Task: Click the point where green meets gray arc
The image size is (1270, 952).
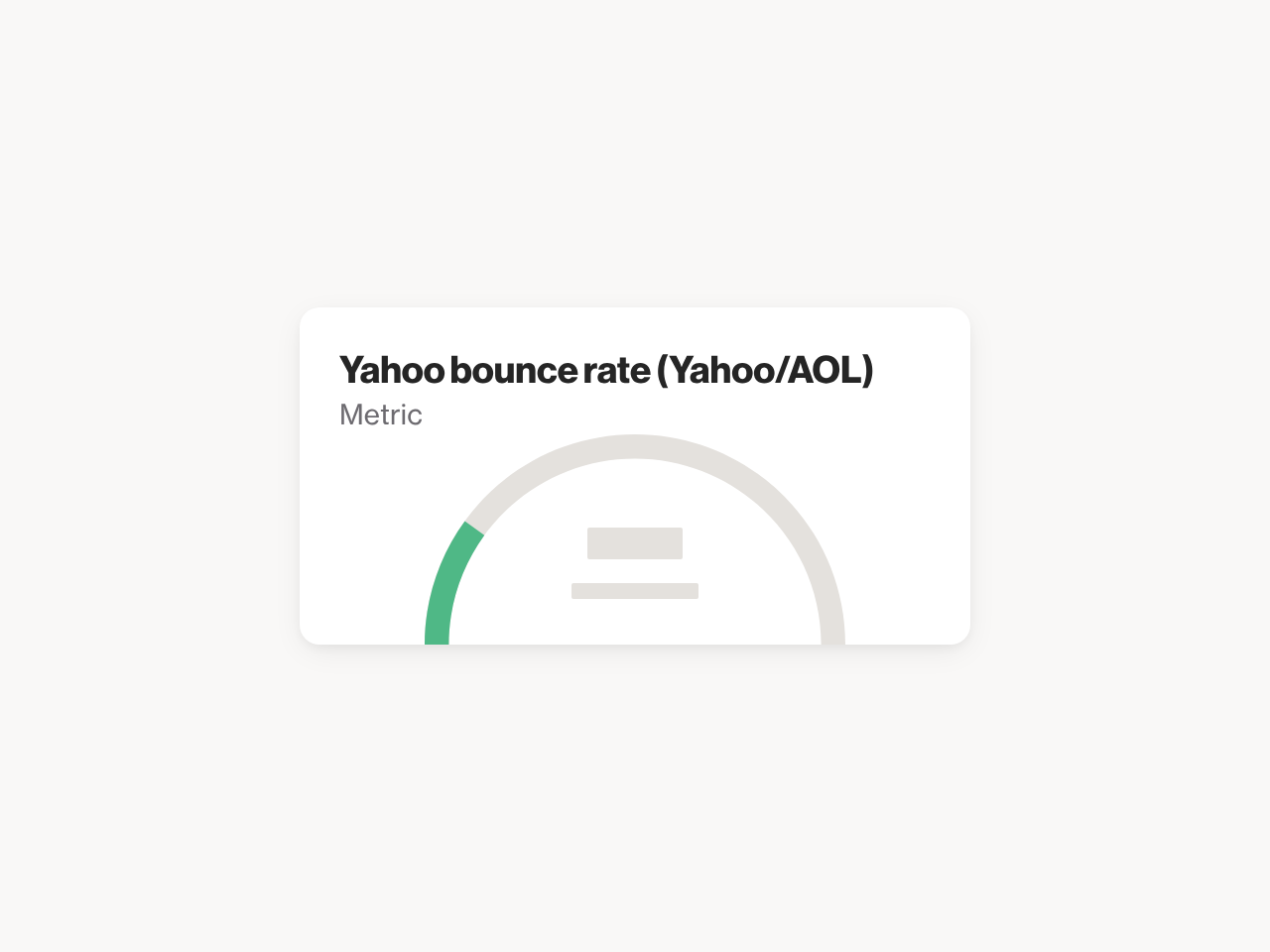Action: [x=474, y=529]
